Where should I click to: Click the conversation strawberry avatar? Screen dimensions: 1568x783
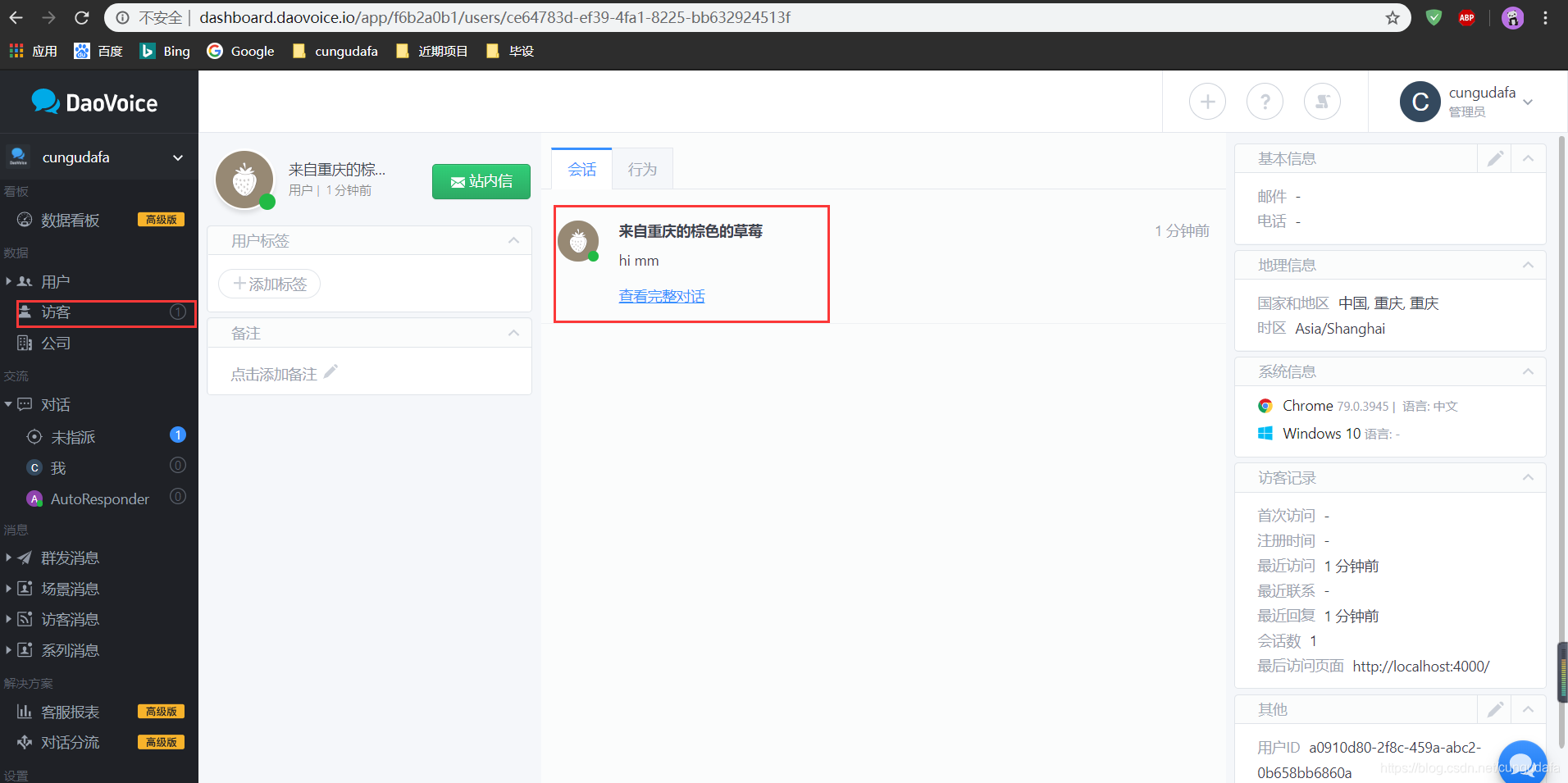(578, 241)
